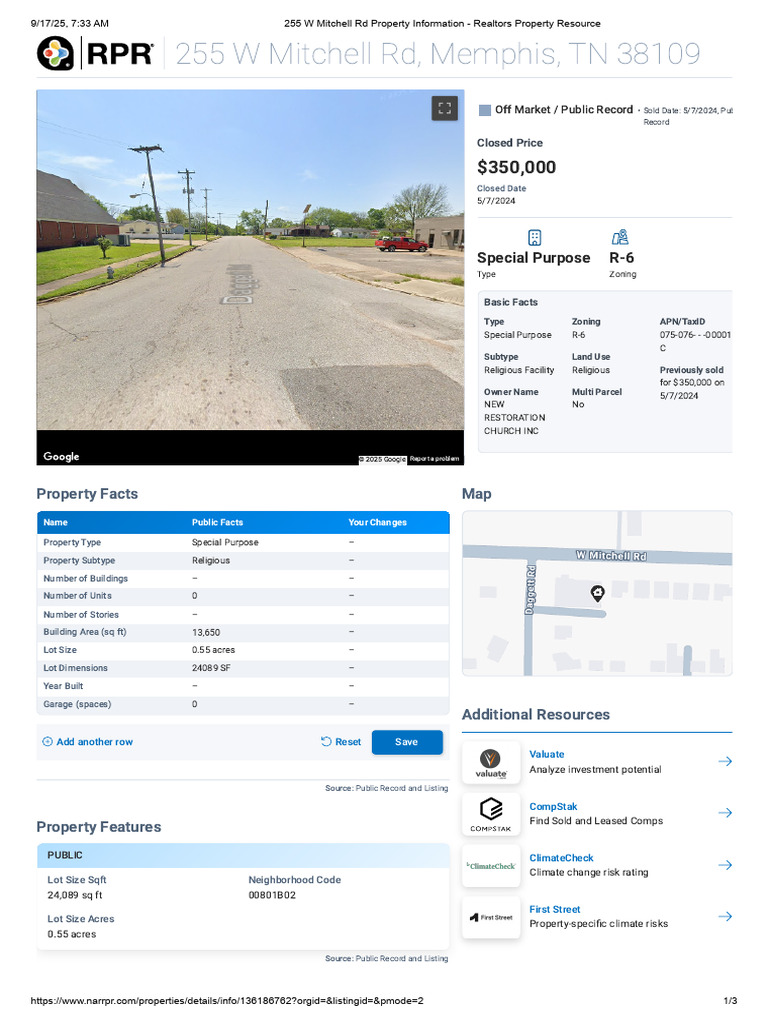Click the arrow next to CompStak
This screenshot has width=768, height=1024.
(724, 813)
